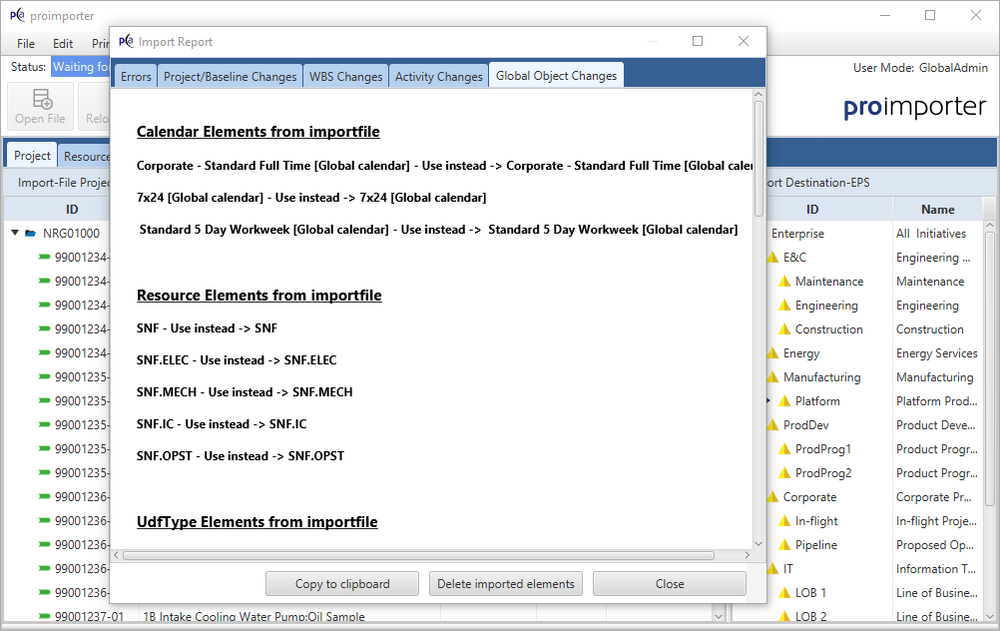Click the report's horizontal scrollbar right arrow

pyautogui.click(x=744, y=555)
